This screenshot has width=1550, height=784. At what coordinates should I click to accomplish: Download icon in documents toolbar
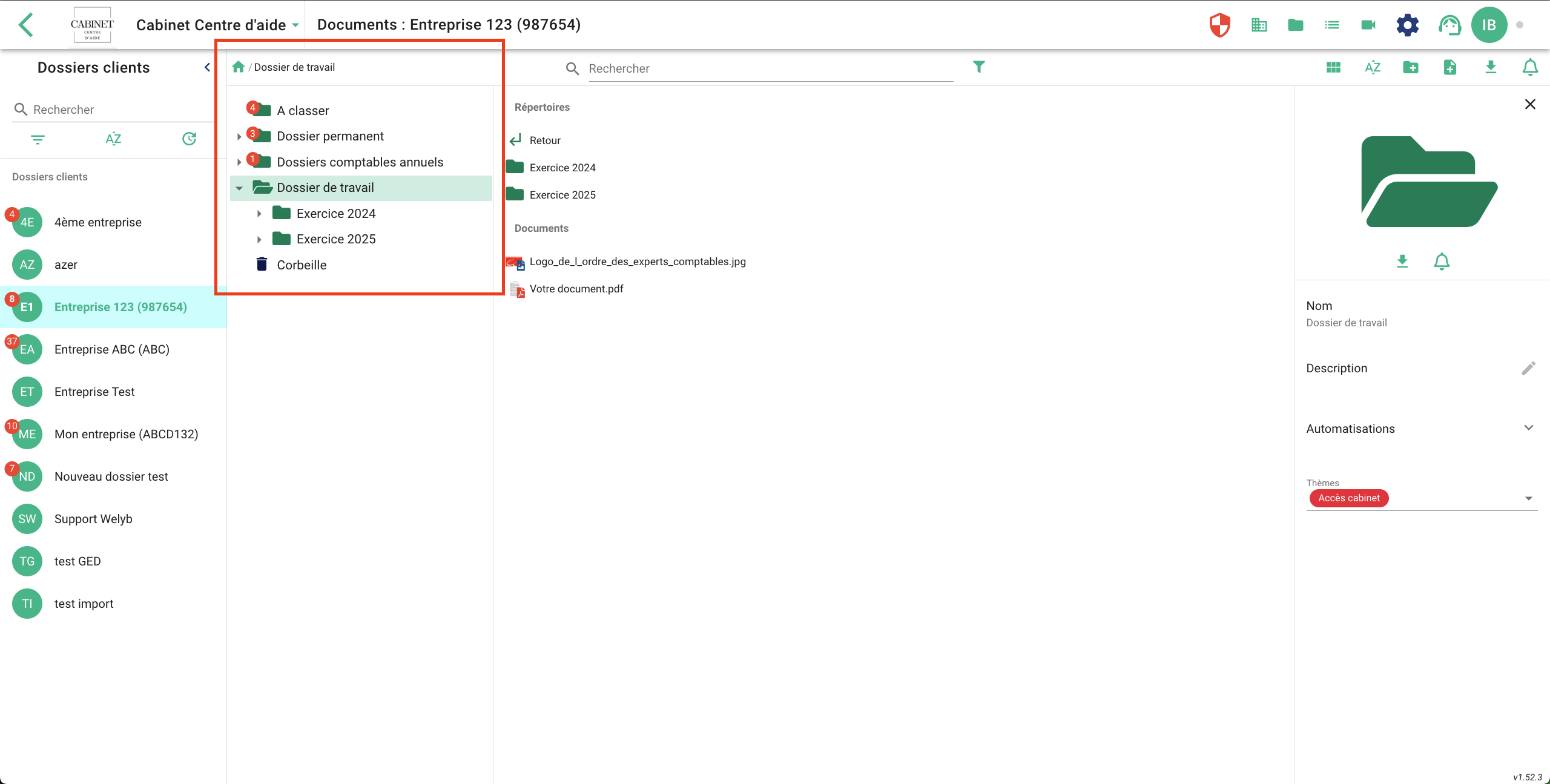point(1491,67)
